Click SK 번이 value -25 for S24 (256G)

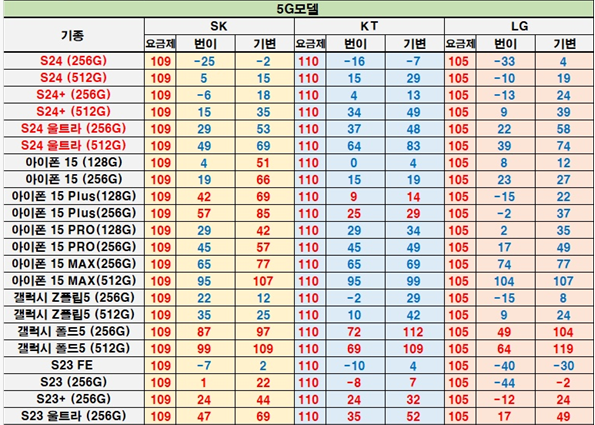point(205,61)
